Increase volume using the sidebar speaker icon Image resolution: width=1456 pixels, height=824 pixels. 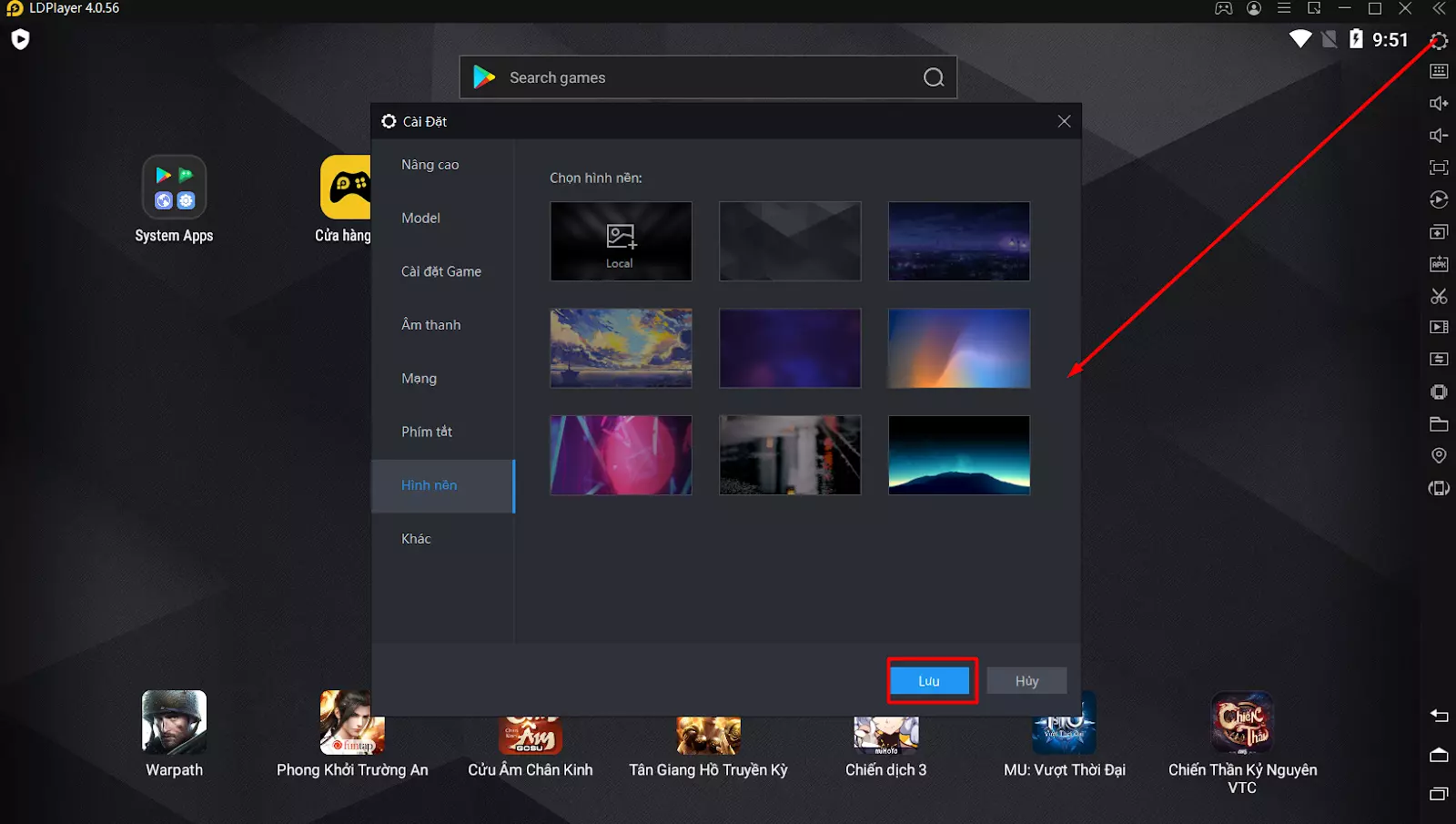point(1439,103)
